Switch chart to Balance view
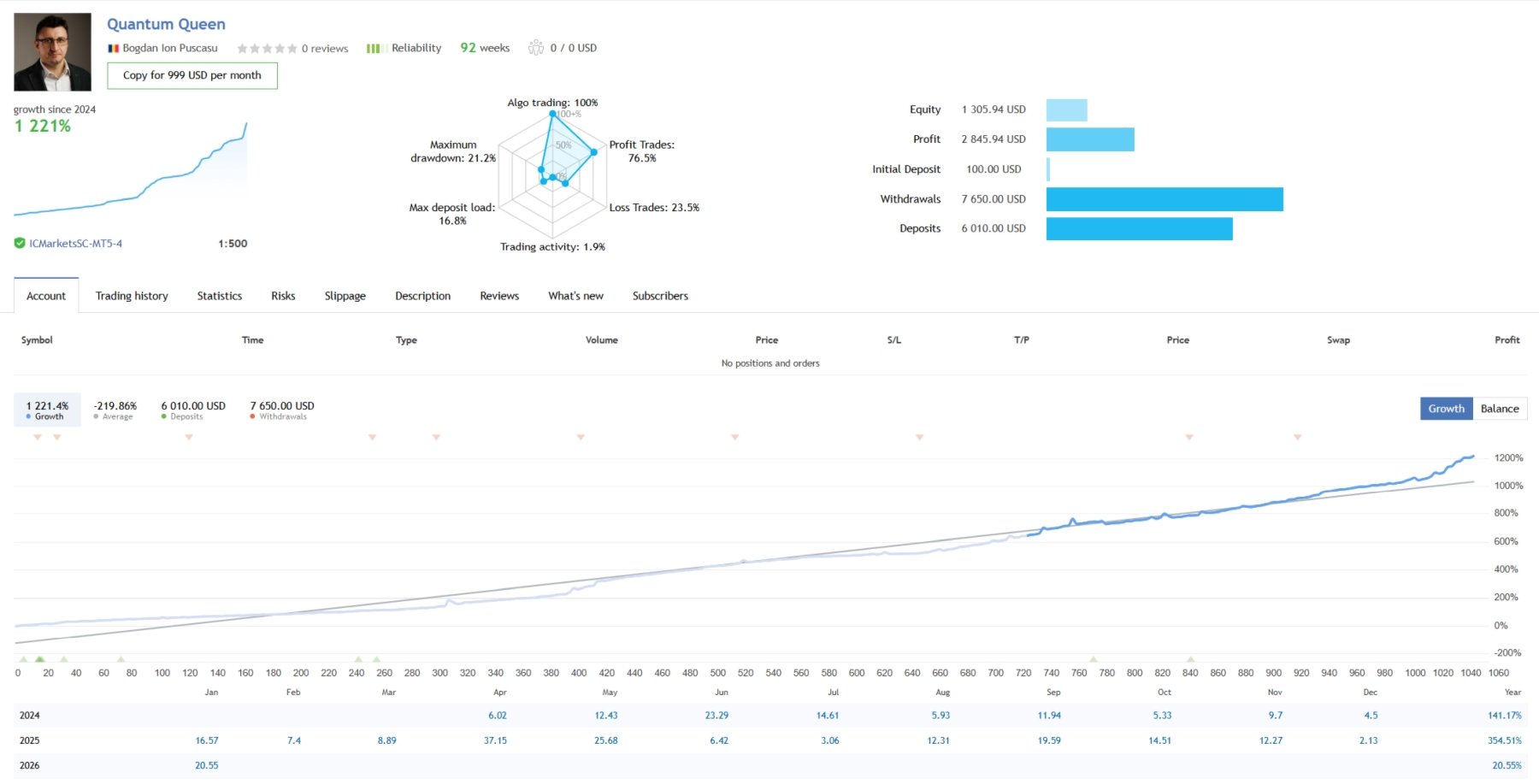Screen dimensions: 1539x784 coord(1500,409)
